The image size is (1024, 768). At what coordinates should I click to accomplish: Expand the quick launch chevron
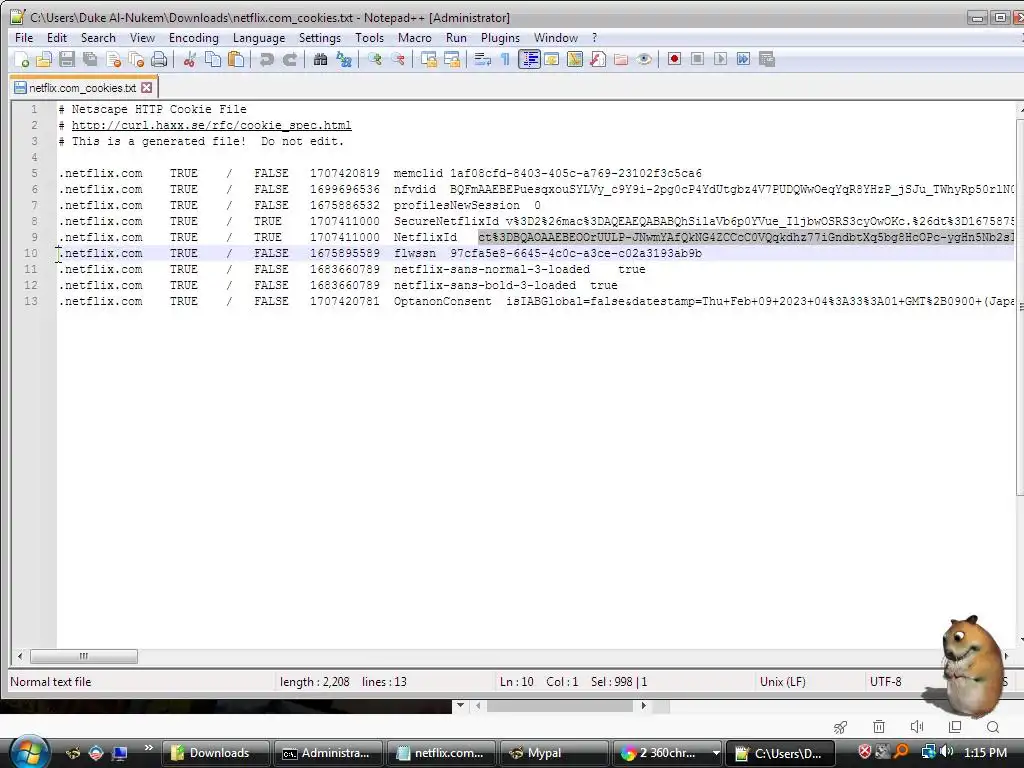pyautogui.click(x=149, y=748)
